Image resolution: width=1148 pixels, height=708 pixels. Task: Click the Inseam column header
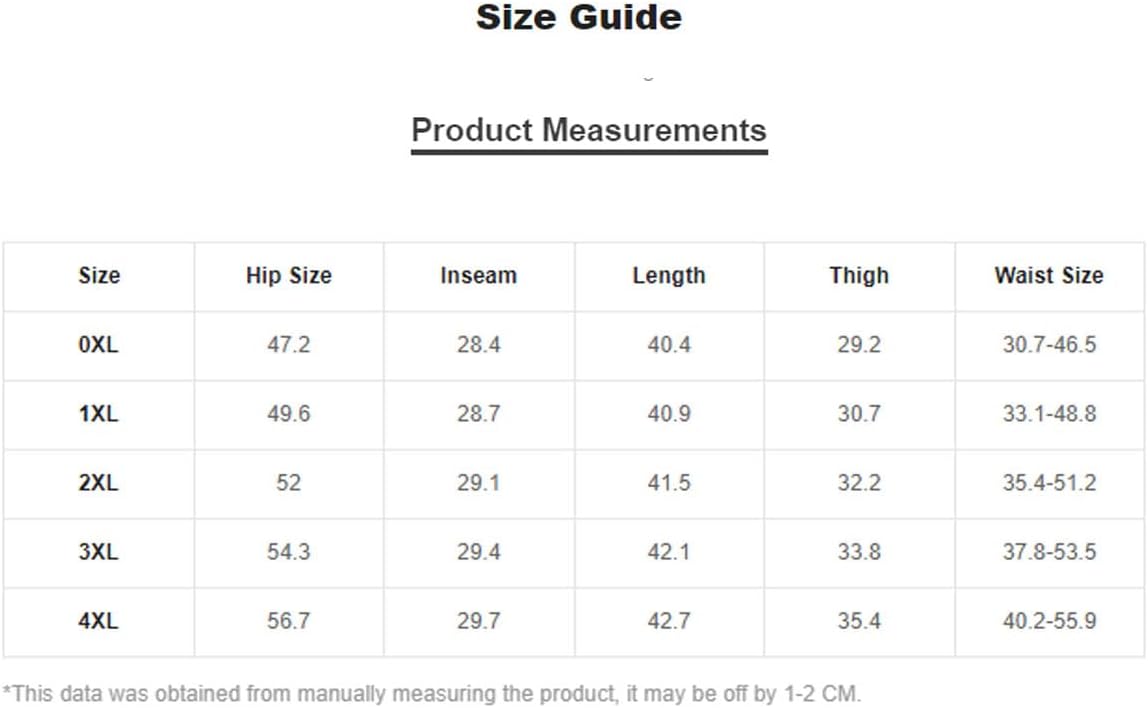479,275
